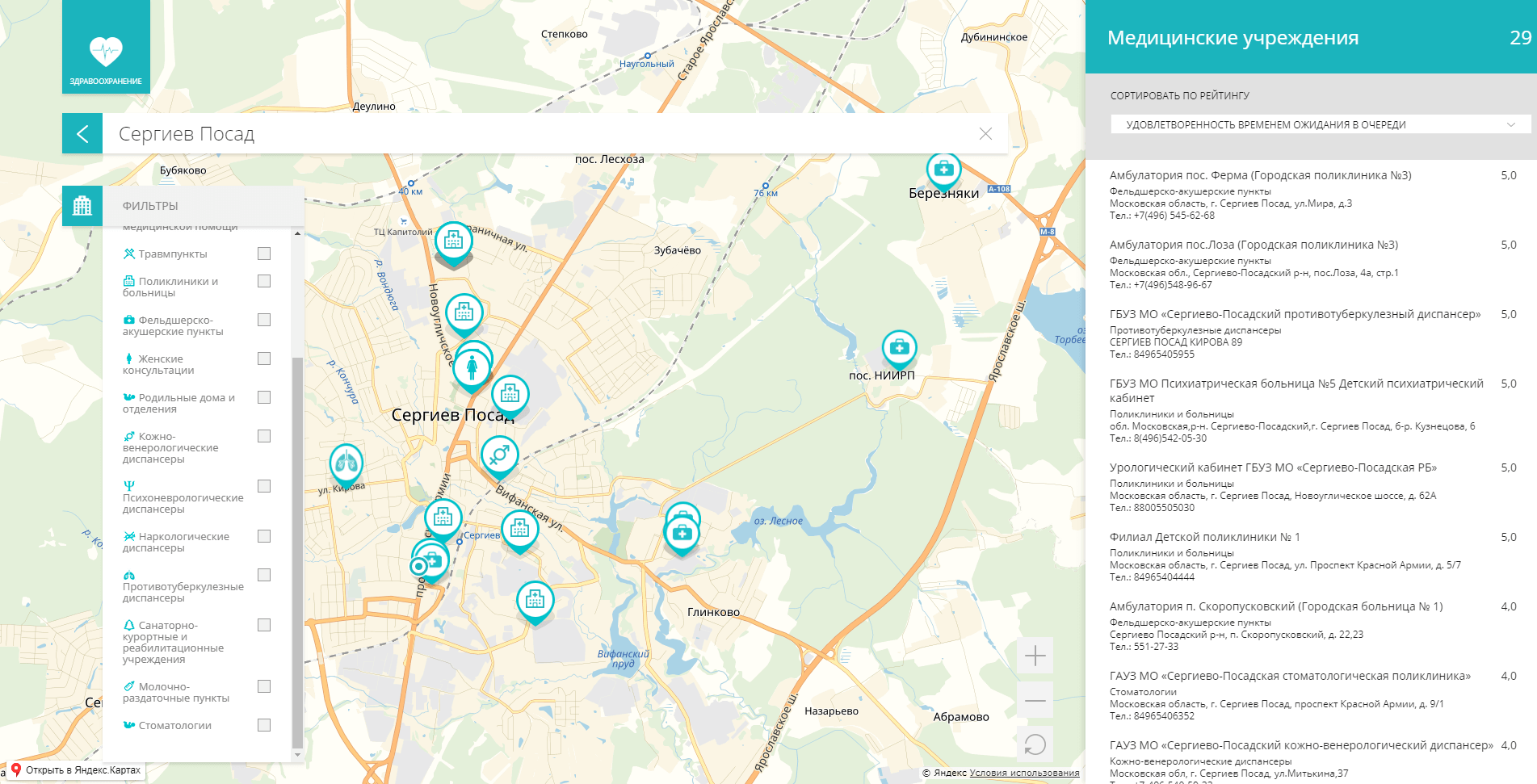Click the back arrow beside Сергиев Посад
The image size is (1537, 784).
point(82,134)
